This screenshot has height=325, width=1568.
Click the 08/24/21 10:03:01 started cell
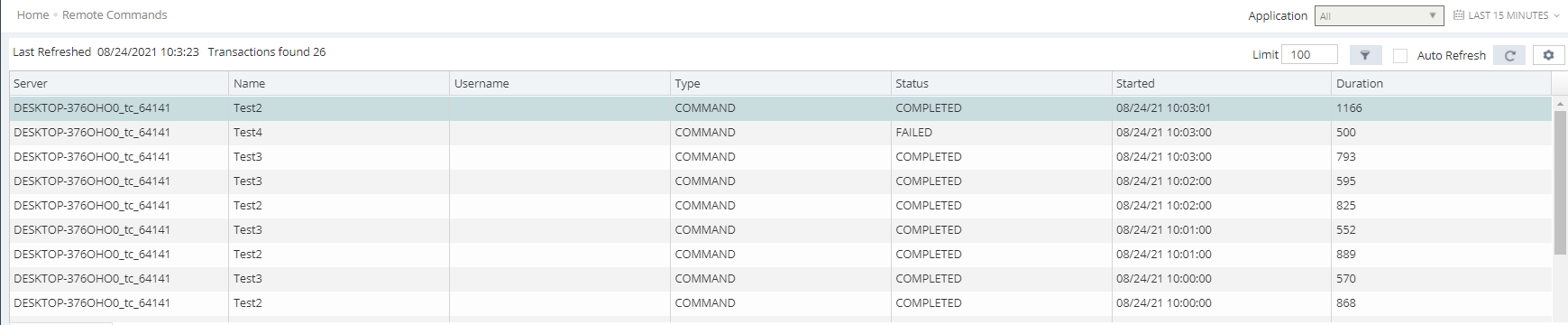pyautogui.click(x=1222, y=107)
